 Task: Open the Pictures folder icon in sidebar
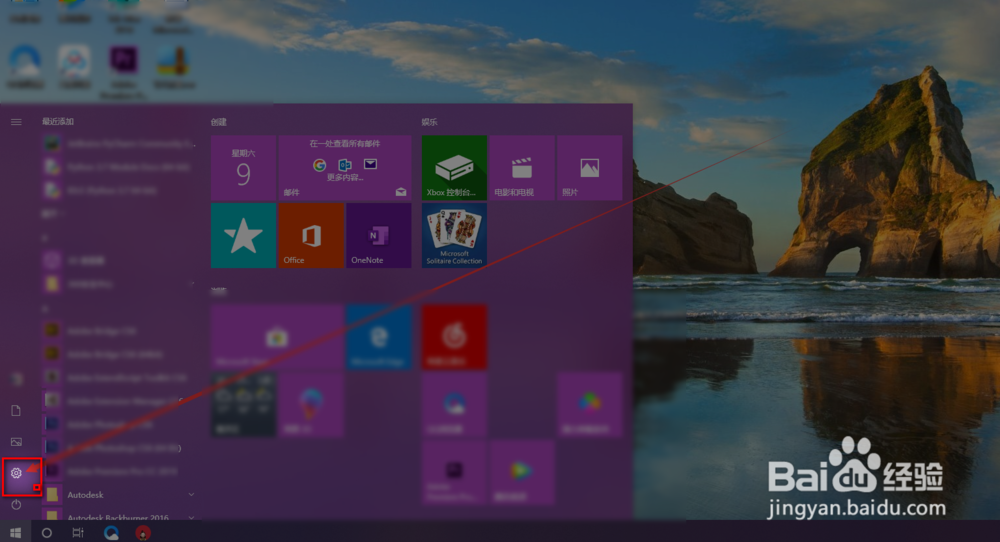17,441
